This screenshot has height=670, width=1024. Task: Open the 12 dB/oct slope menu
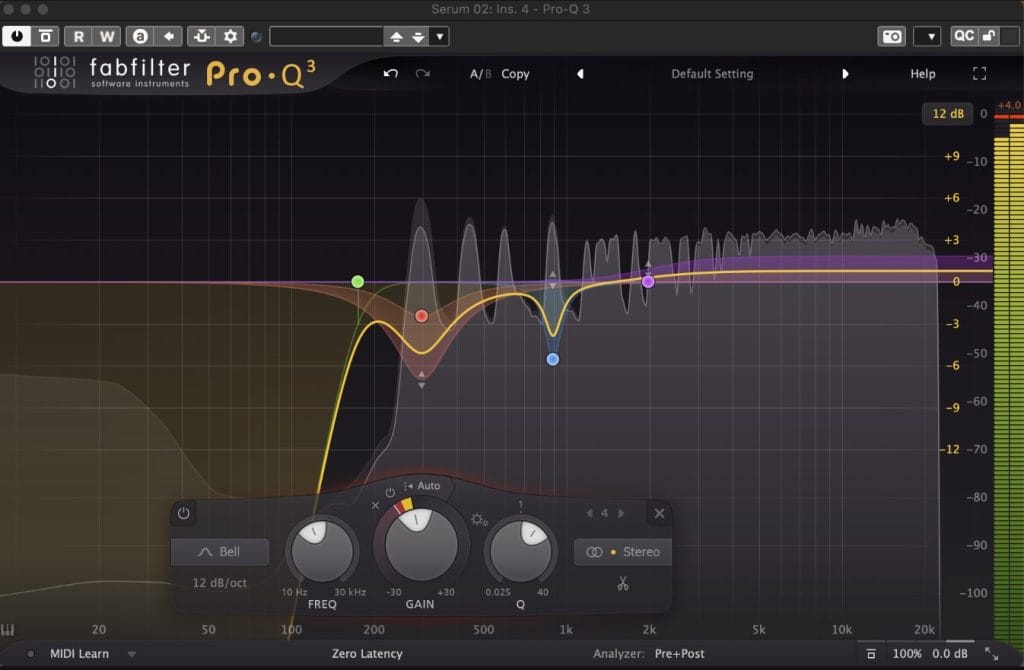[220, 581]
